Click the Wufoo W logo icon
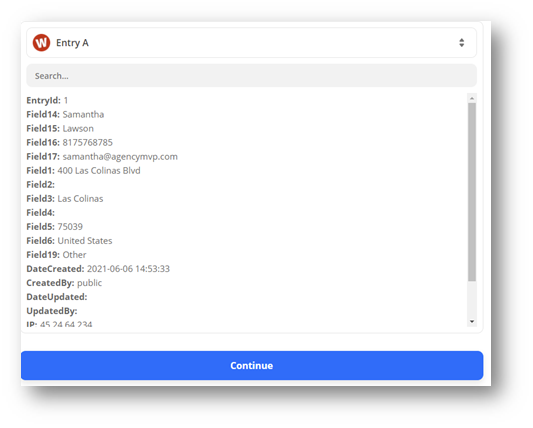533x428 pixels. (41, 43)
